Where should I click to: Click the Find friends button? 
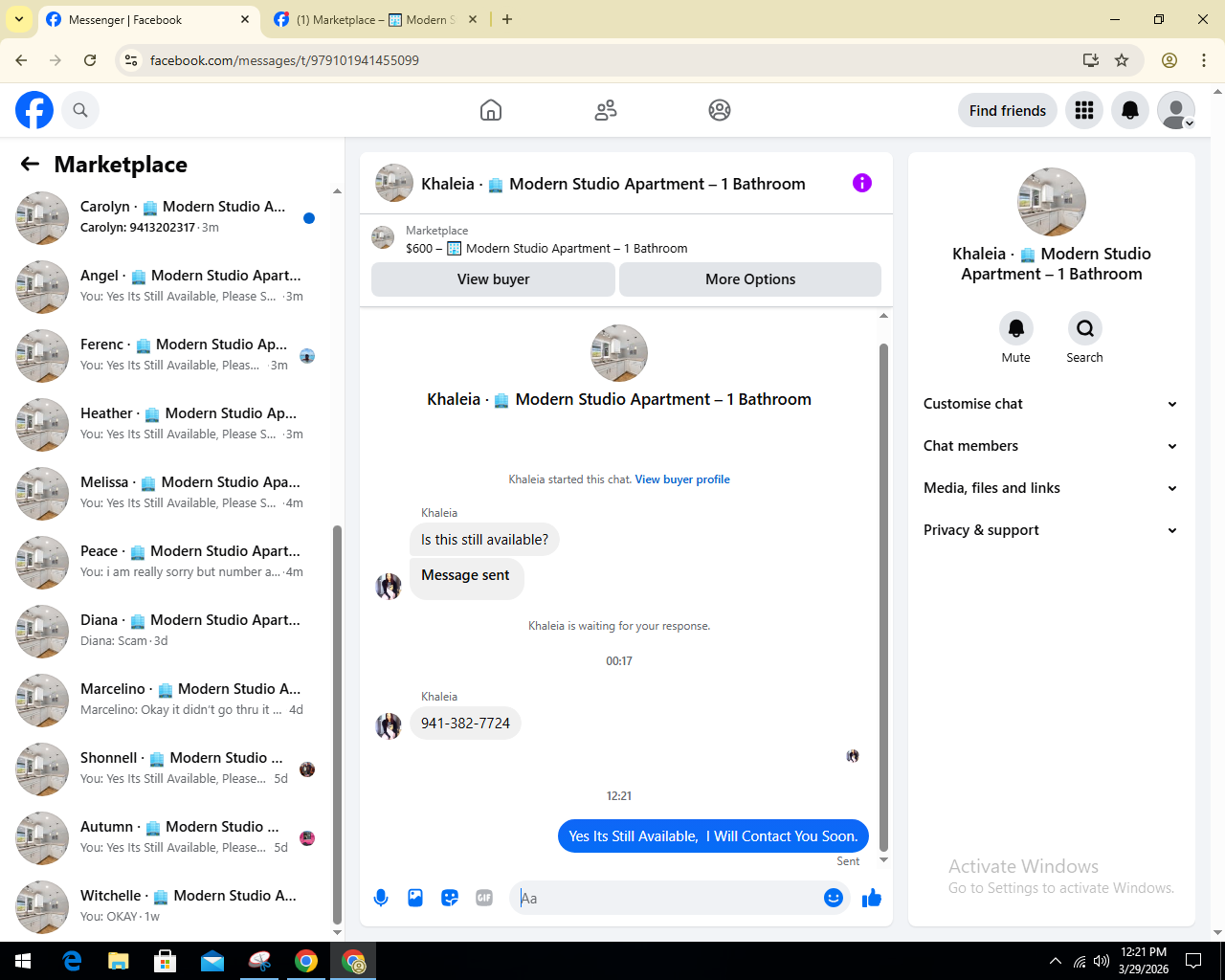(1008, 110)
